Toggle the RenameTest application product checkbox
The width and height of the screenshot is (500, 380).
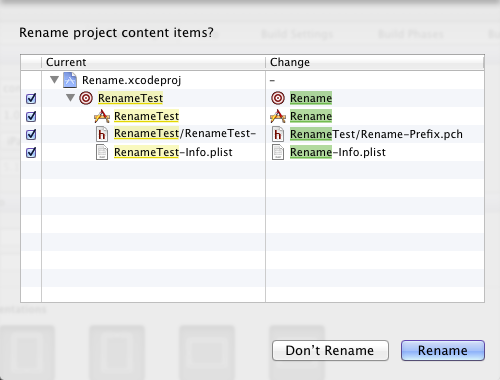pos(31,116)
